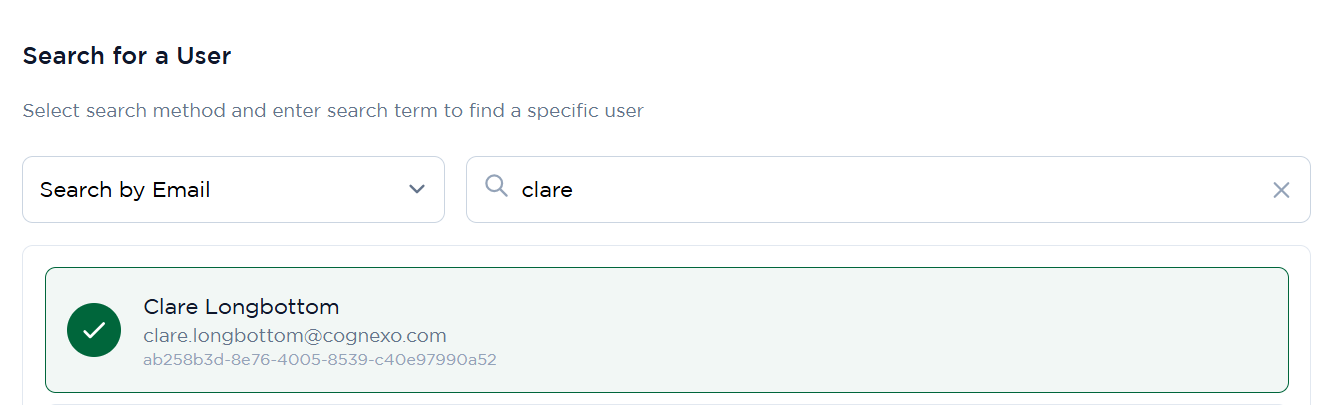1342x405 pixels.
Task: Clear the search term with X icon
Action: click(x=1281, y=190)
